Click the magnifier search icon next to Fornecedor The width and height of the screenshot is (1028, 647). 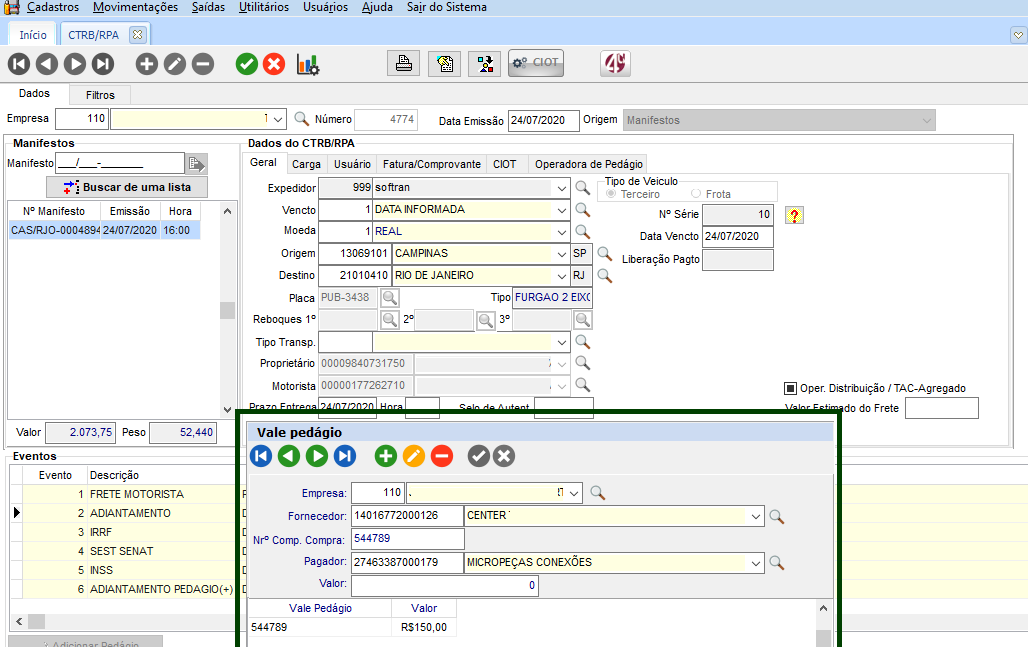[776, 516]
